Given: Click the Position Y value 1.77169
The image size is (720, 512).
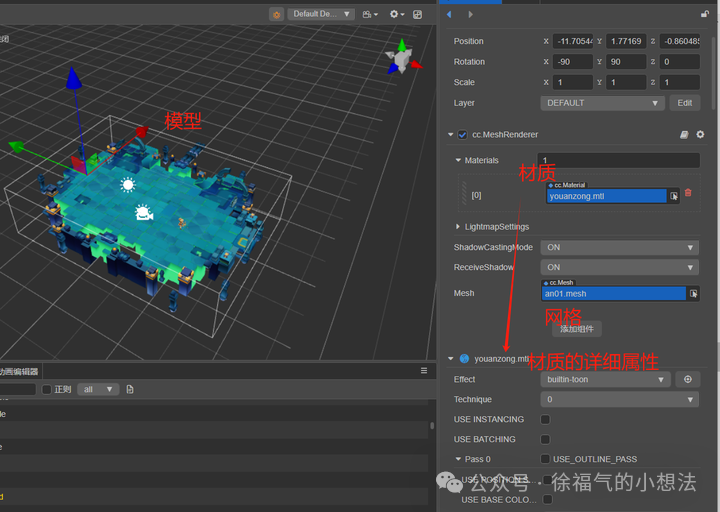Looking at the screenshot, I should point(626,41).
